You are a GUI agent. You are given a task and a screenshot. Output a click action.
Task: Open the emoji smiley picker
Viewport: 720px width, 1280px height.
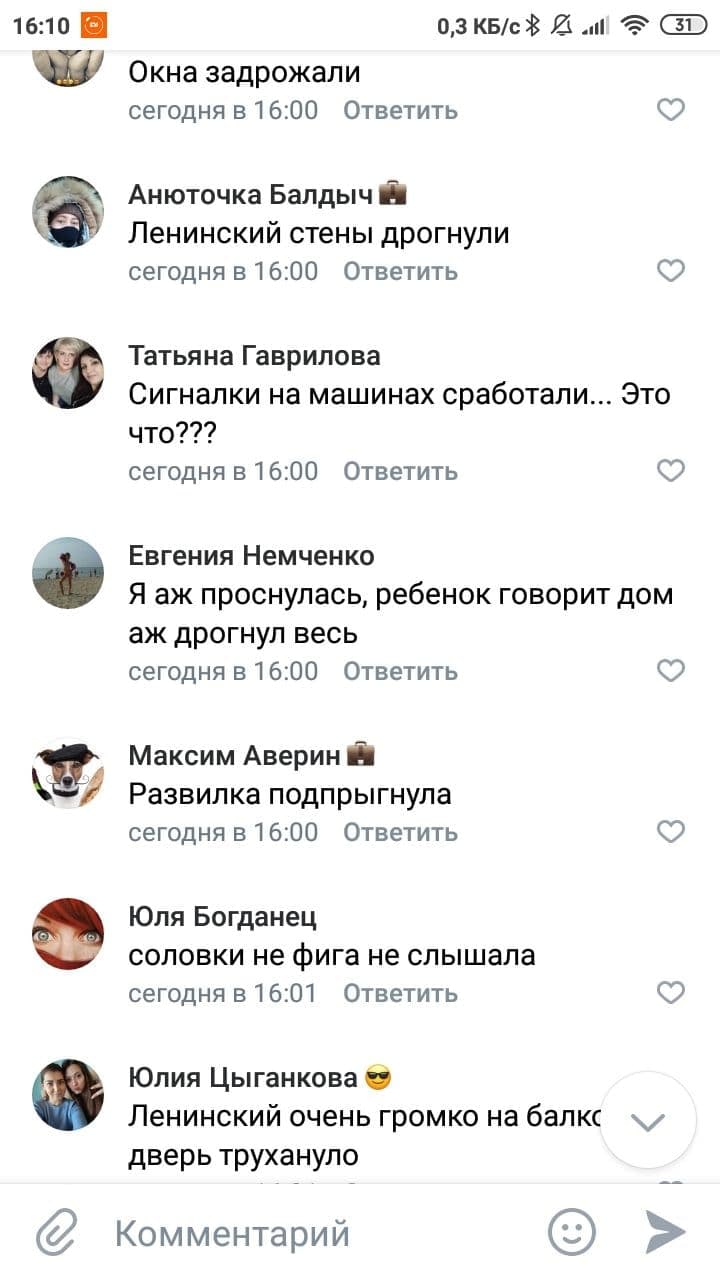tap(572, 1232)
